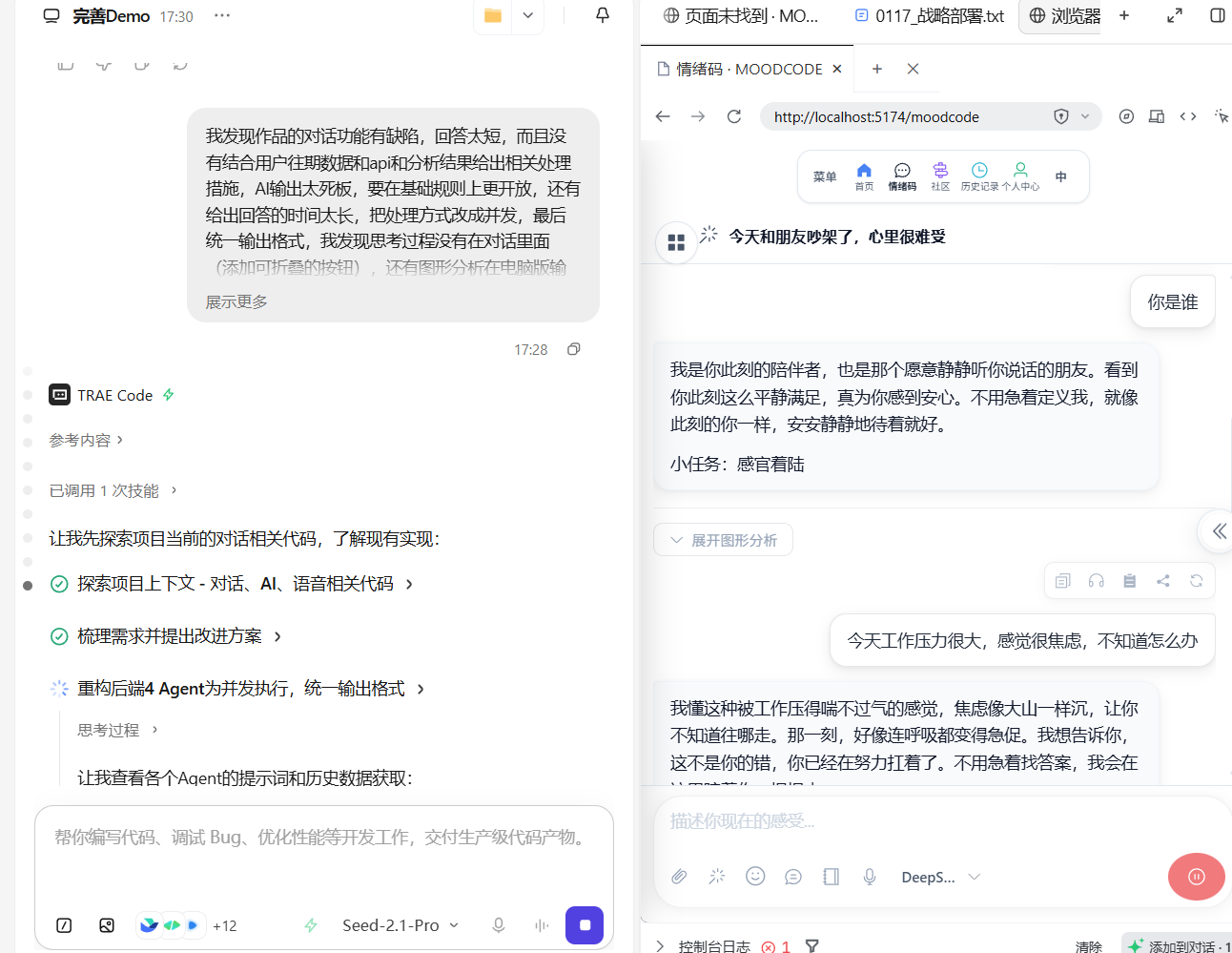The height and width of the screenshot is (953, 1232).
Task: Open code view angle-brackets icon
Action: 1188,116
